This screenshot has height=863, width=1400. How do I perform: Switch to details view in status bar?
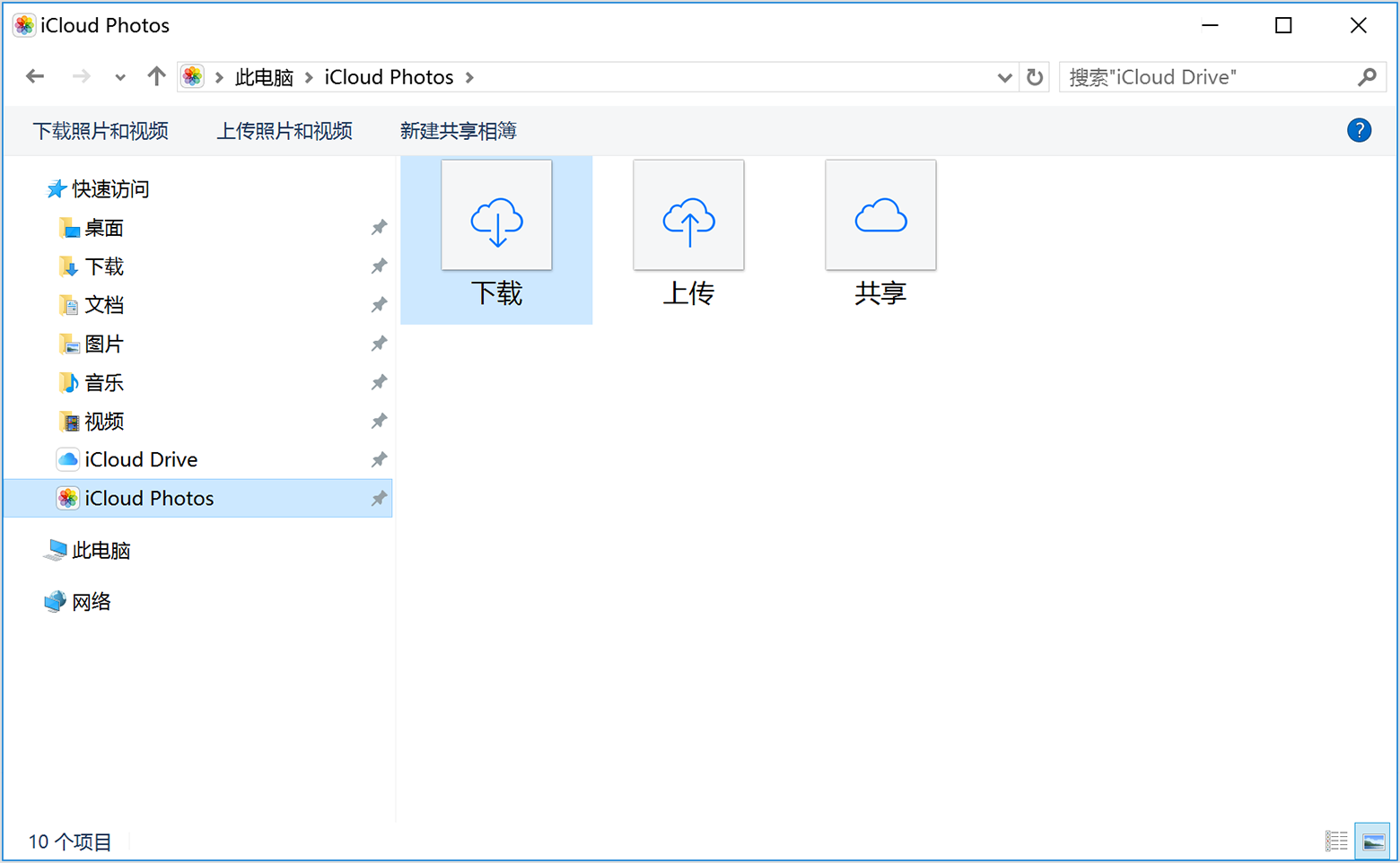tap(1336, 841)
